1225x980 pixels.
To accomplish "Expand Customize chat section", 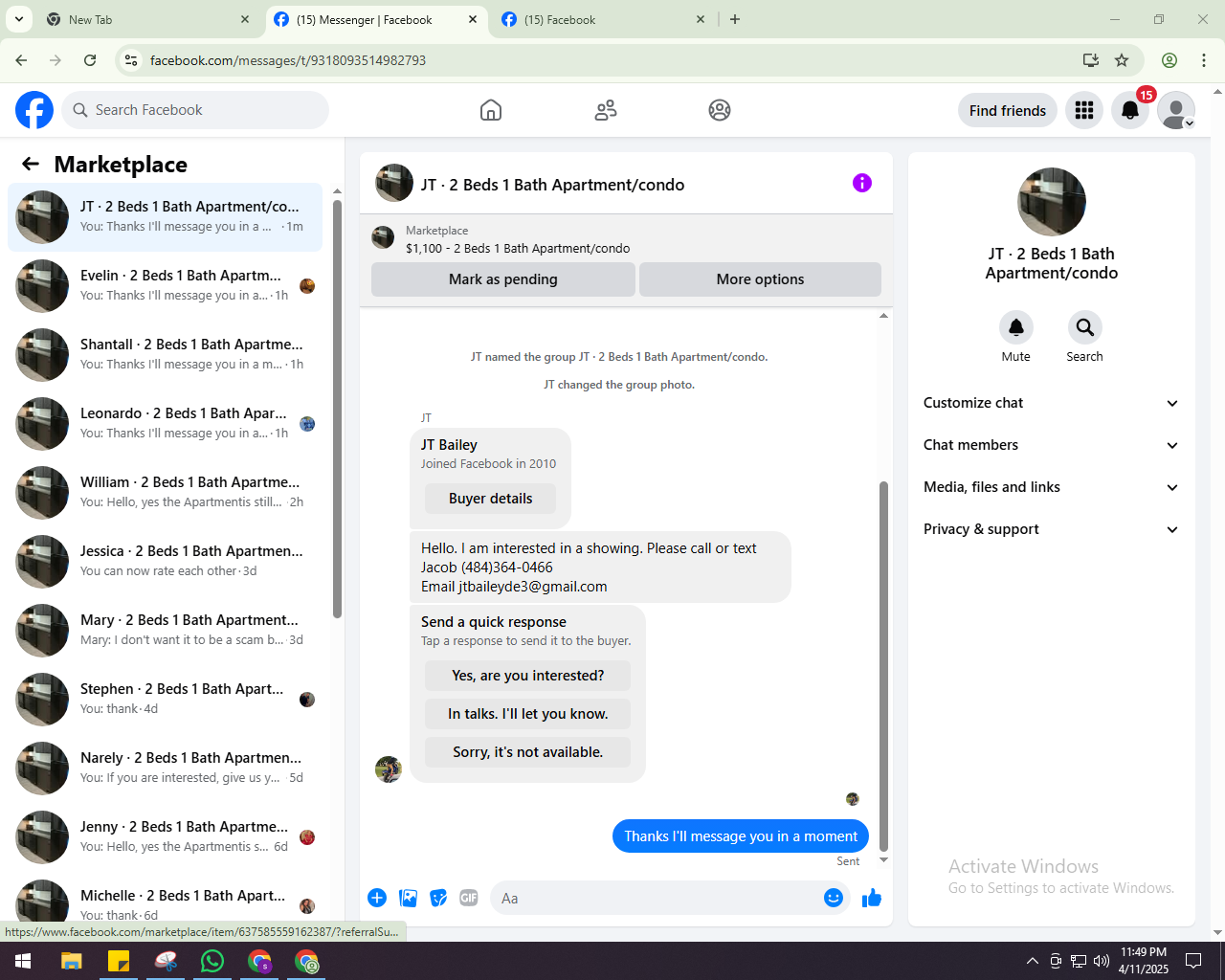I will click(1051, 403).
